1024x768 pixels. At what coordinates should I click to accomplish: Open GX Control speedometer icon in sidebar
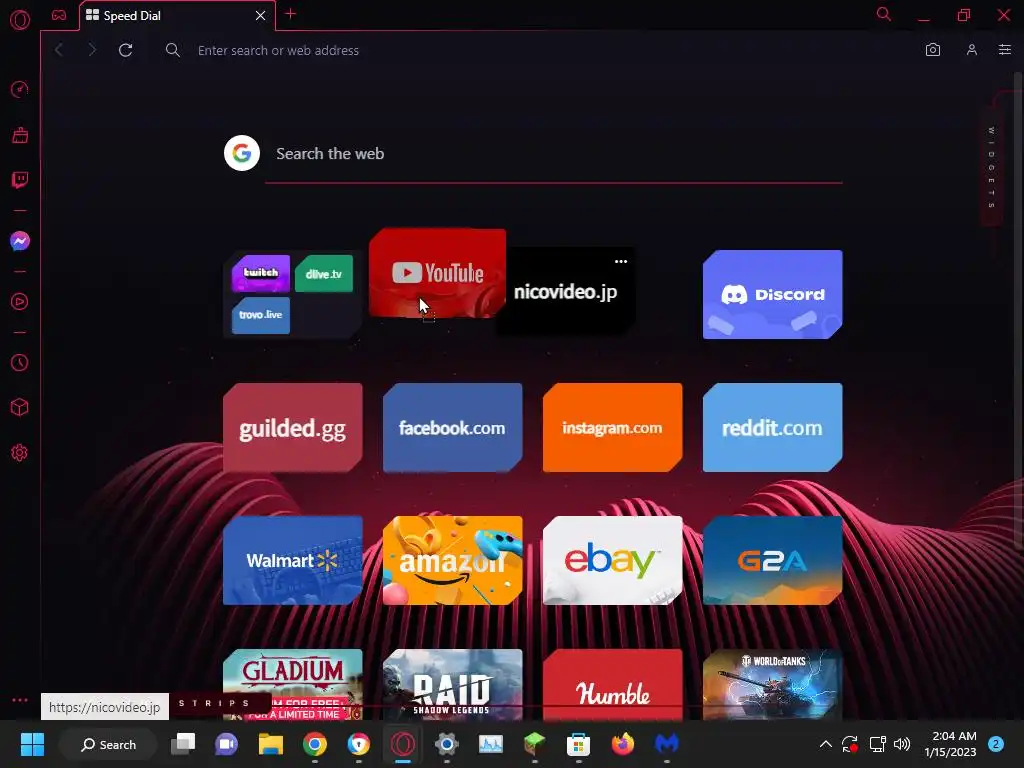(x=20, y=89)
